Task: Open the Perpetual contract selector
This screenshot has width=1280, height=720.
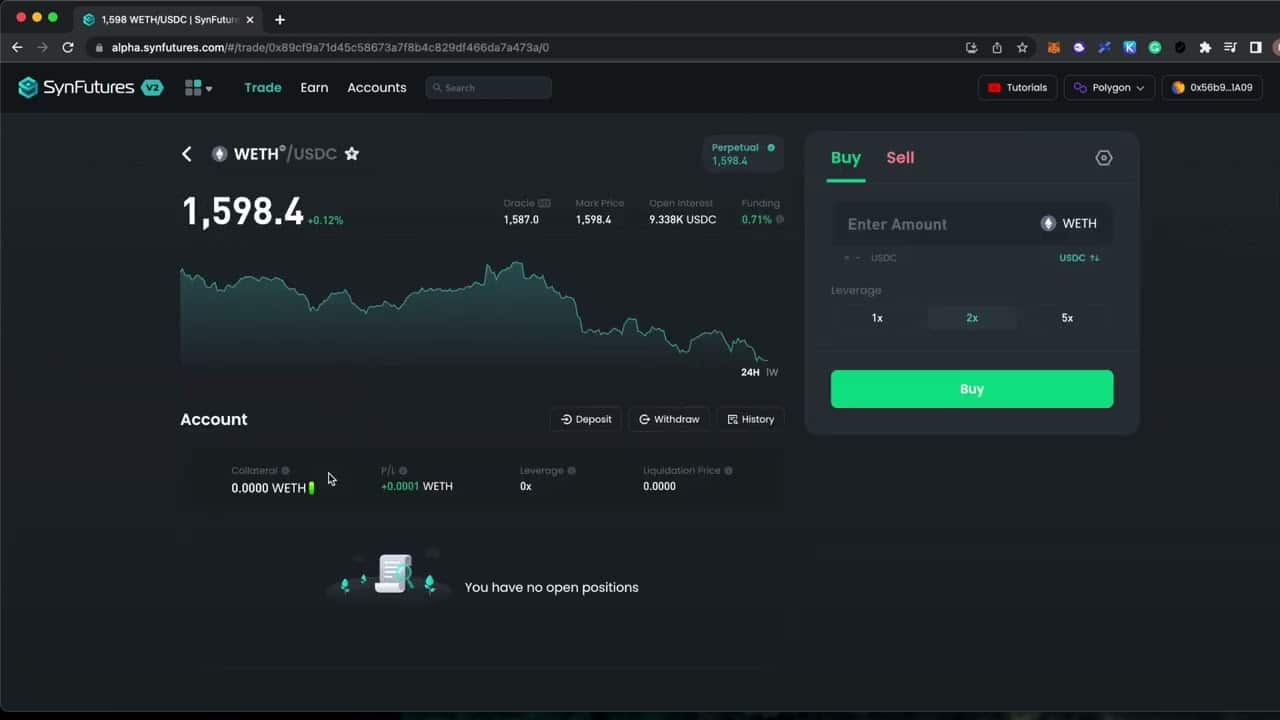Action: click(x=743, y=153)
